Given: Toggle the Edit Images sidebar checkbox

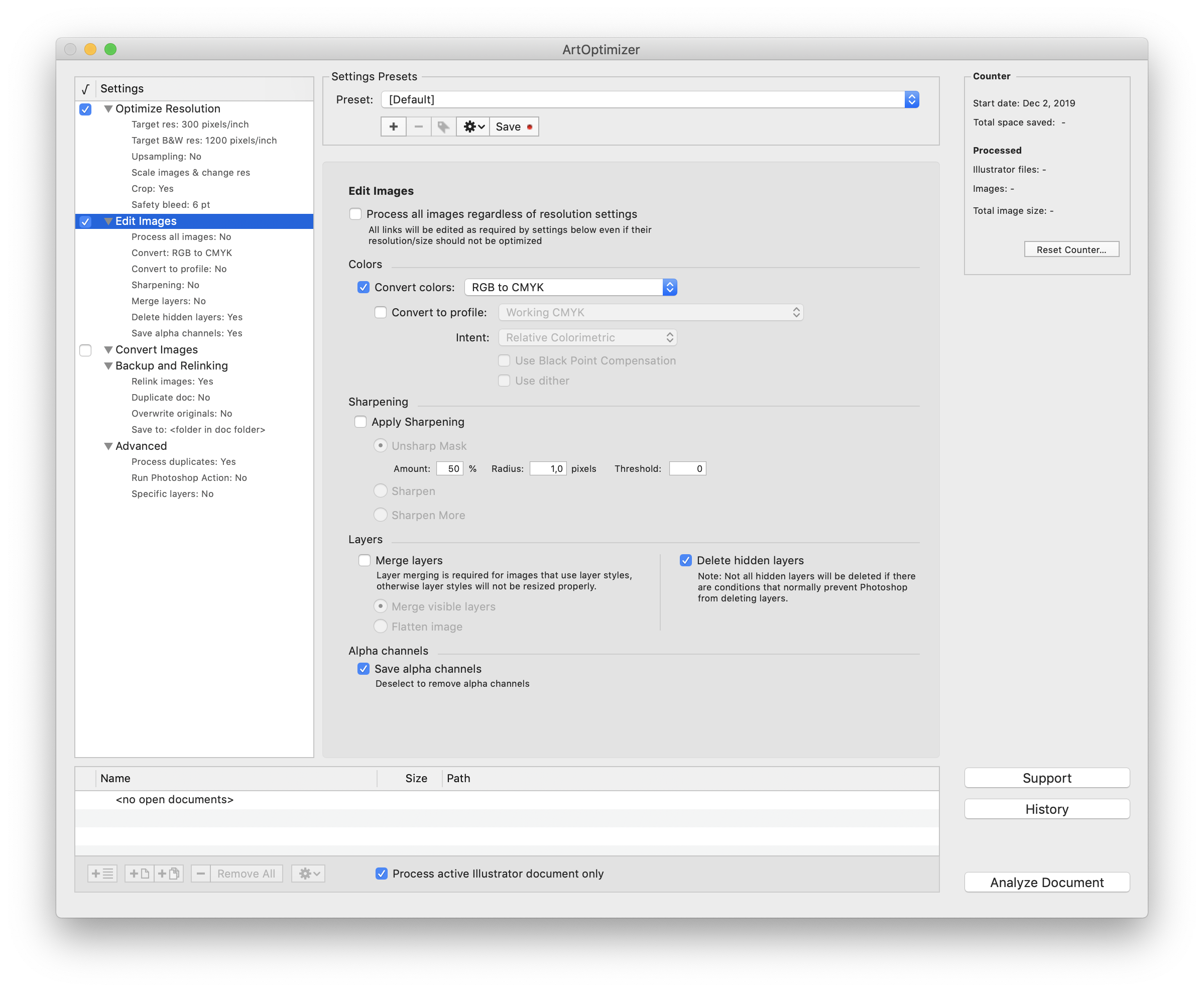Looking at the screenshot, I should 86,222.
